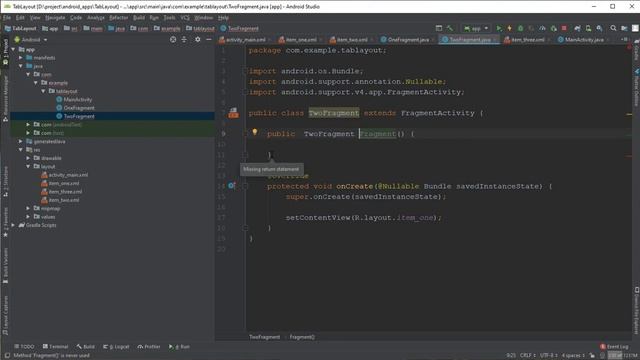Click Collapse All icon in Project panel
The height and width of the screenshot is (360, 640).
click(x=184, y=40)
